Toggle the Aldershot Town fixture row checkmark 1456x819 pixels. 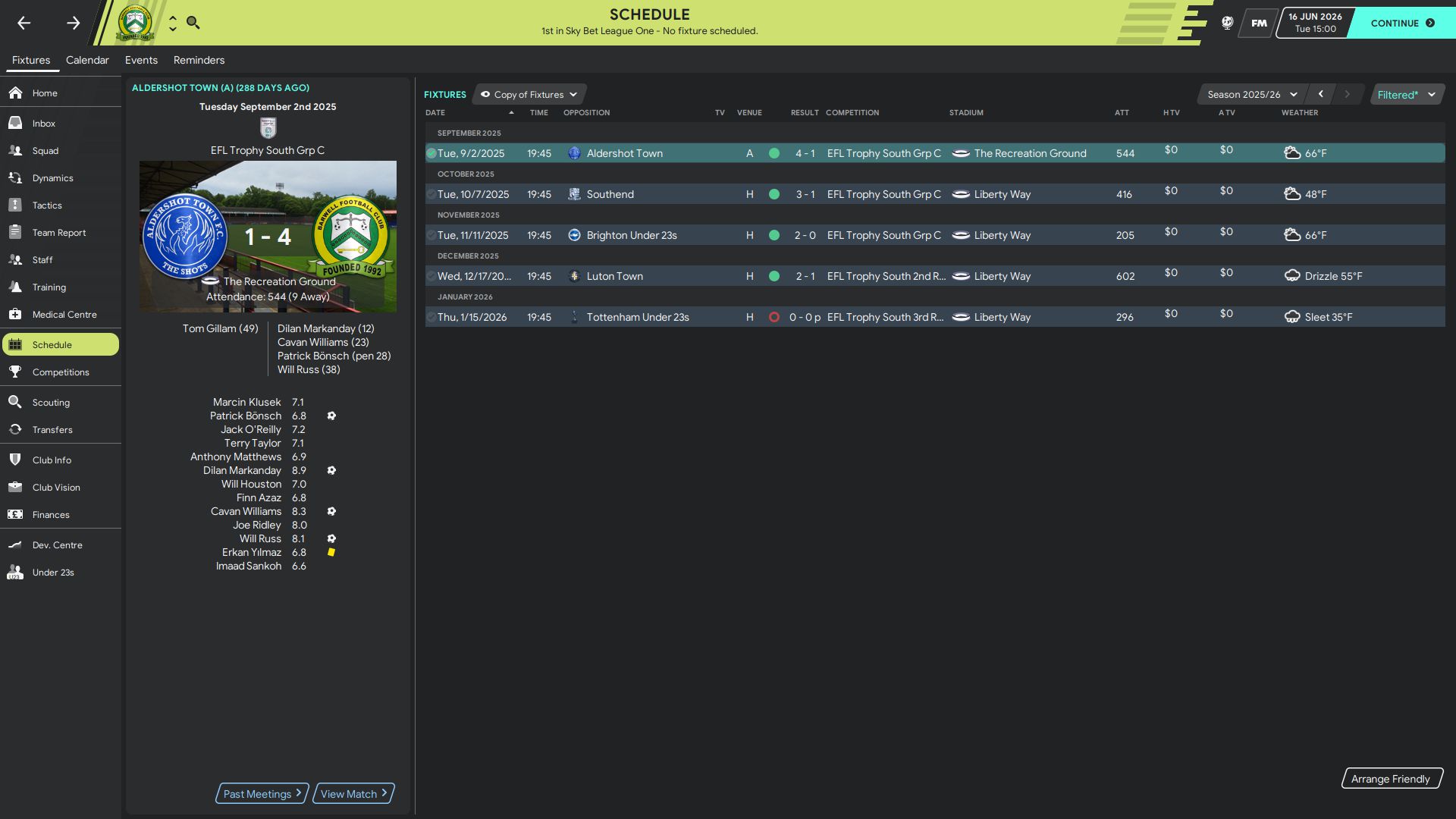click(431, 153)
